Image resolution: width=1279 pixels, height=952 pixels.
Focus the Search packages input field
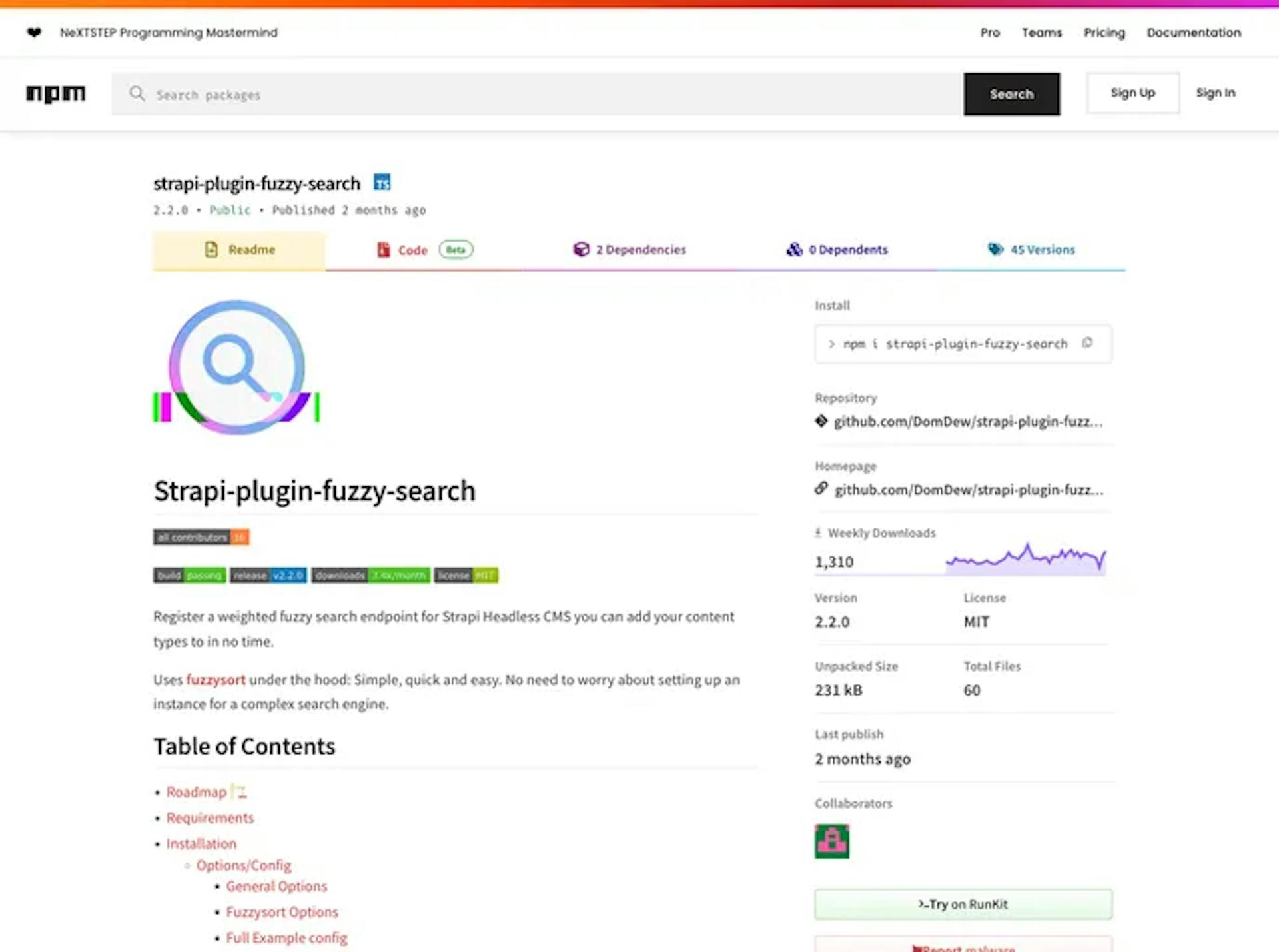[x=537, y=94]
